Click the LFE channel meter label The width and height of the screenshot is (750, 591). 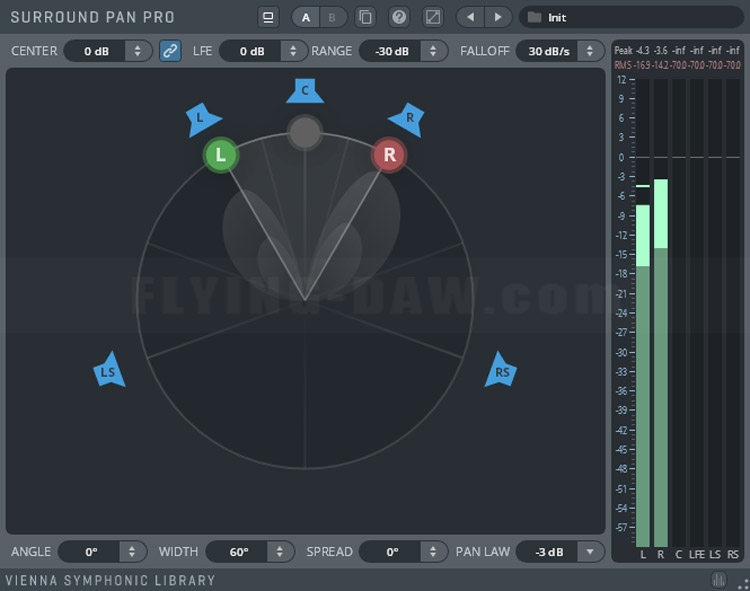click(x=696, y=555)
